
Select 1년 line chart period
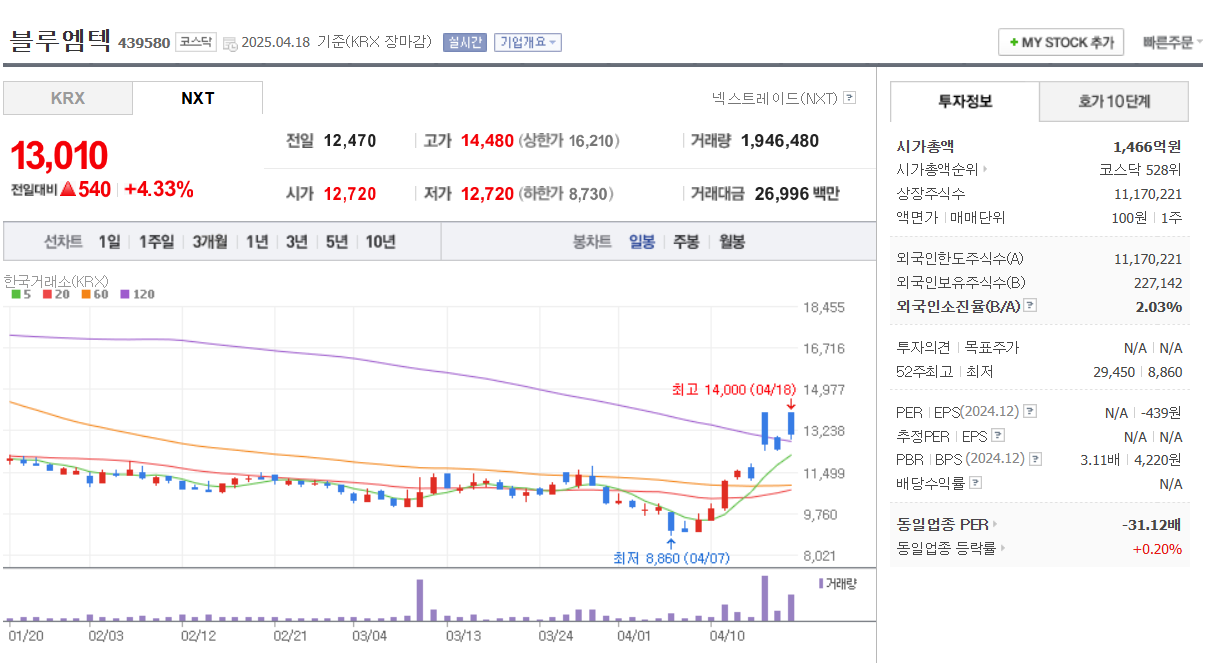click(x=257, y=242)
